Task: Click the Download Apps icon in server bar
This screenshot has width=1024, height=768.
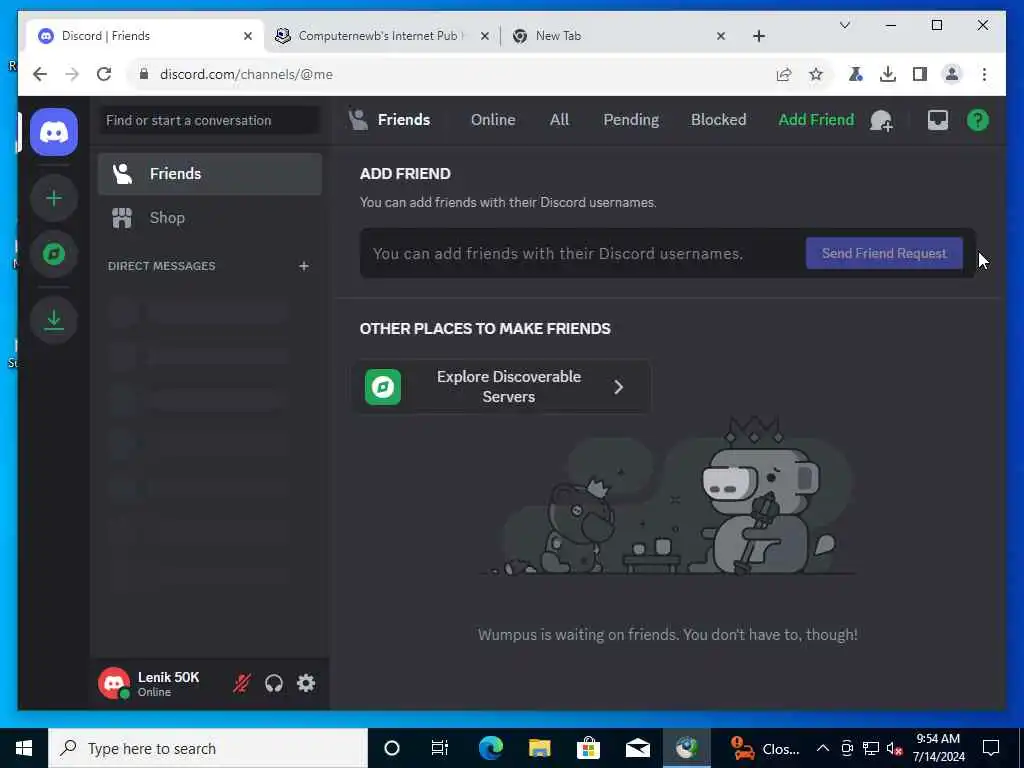Action: [54, 320]
